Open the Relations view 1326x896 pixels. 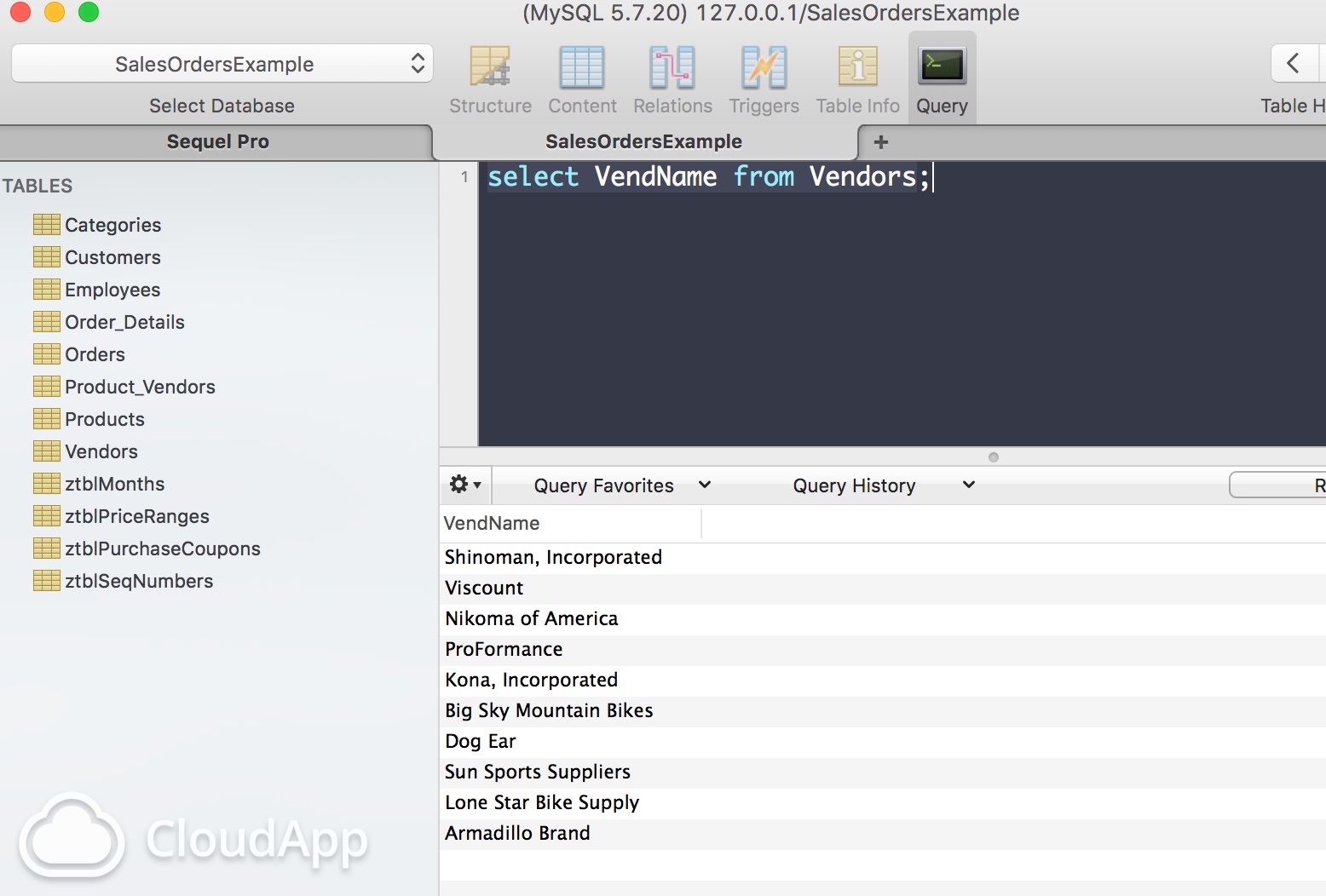[x=672, y=80]
